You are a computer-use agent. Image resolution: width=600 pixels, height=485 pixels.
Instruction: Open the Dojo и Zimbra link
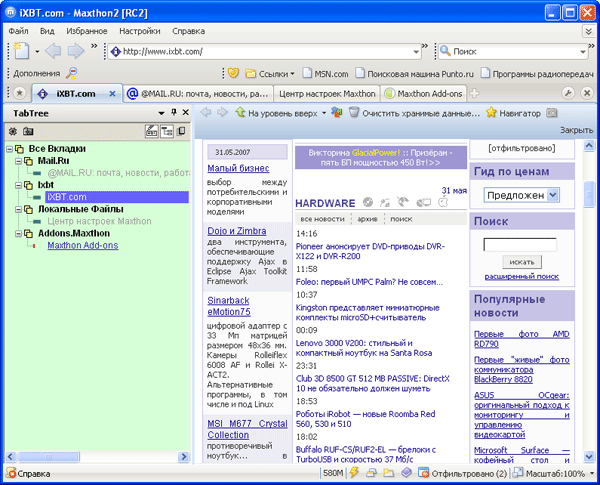point(236,231)
